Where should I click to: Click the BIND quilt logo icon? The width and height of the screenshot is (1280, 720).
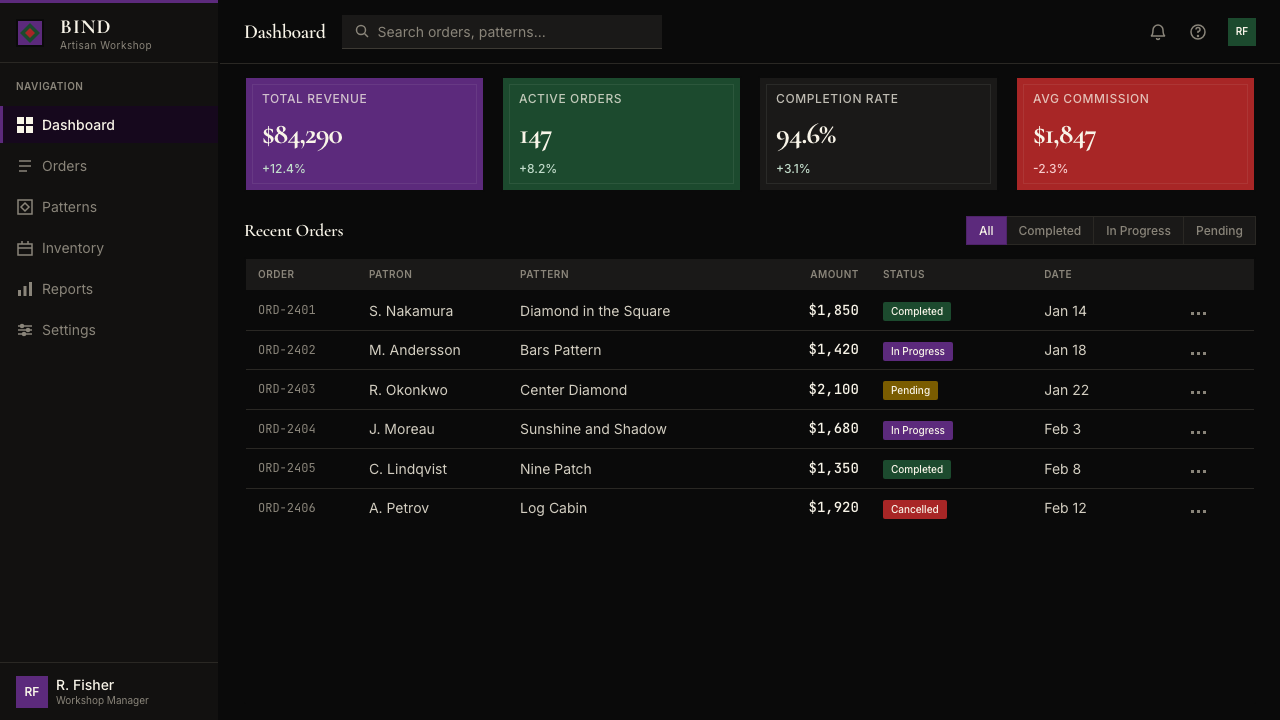[x=30, y=33]
